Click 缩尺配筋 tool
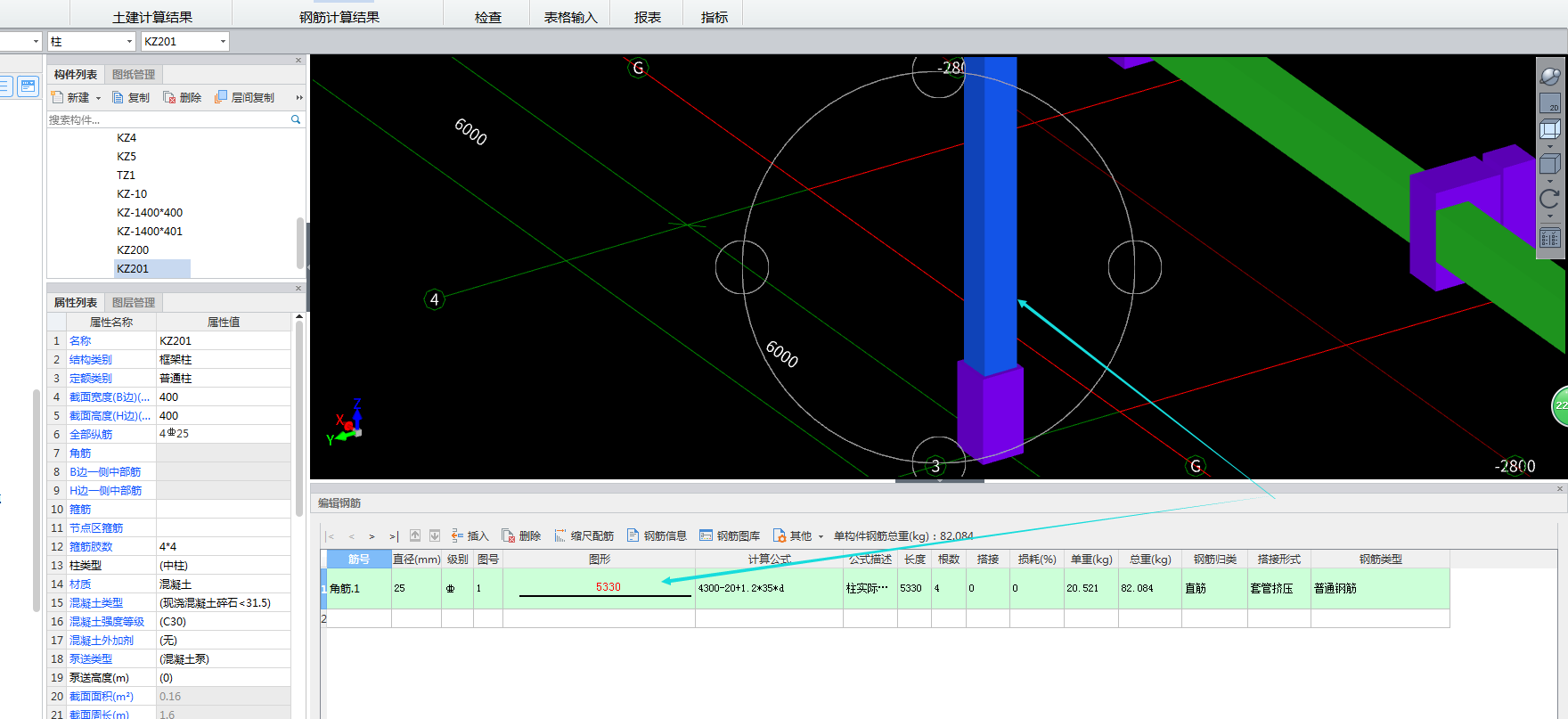Screen dimensions: 1568x719 click(584, 535)
